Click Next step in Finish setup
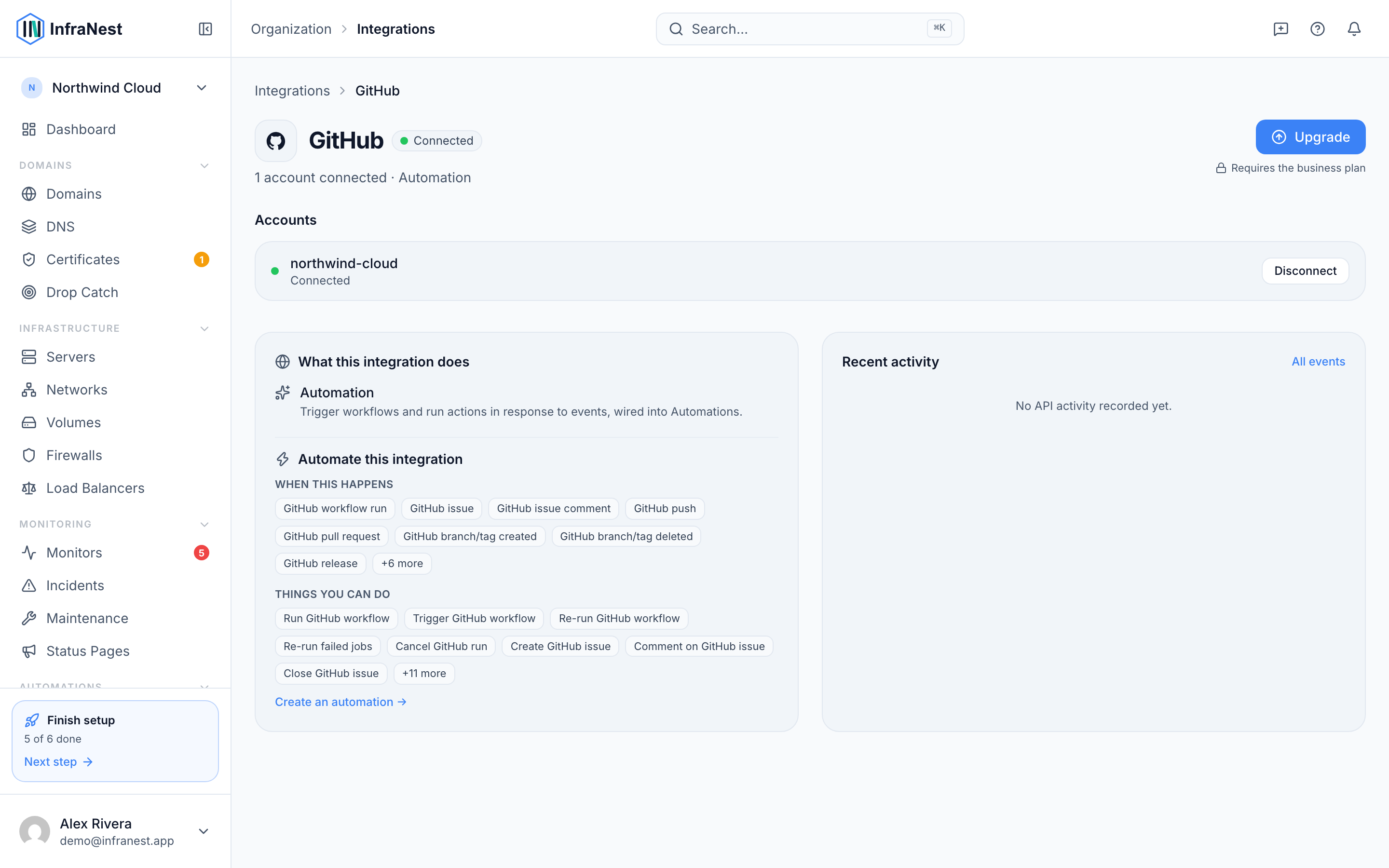Screen dimensions: 1389x868 click(x=58, y=762)
